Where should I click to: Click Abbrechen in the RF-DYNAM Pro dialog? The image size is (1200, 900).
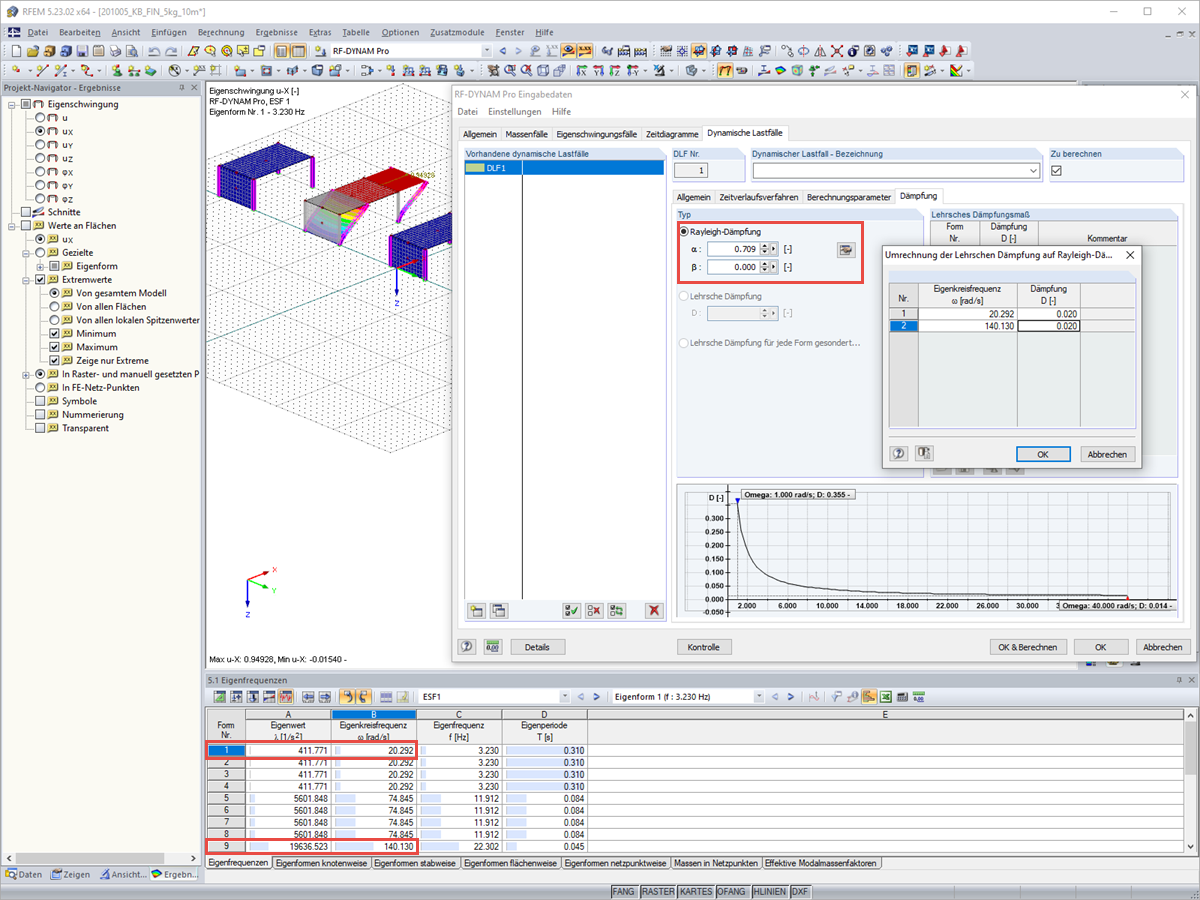click(1163, 647)
